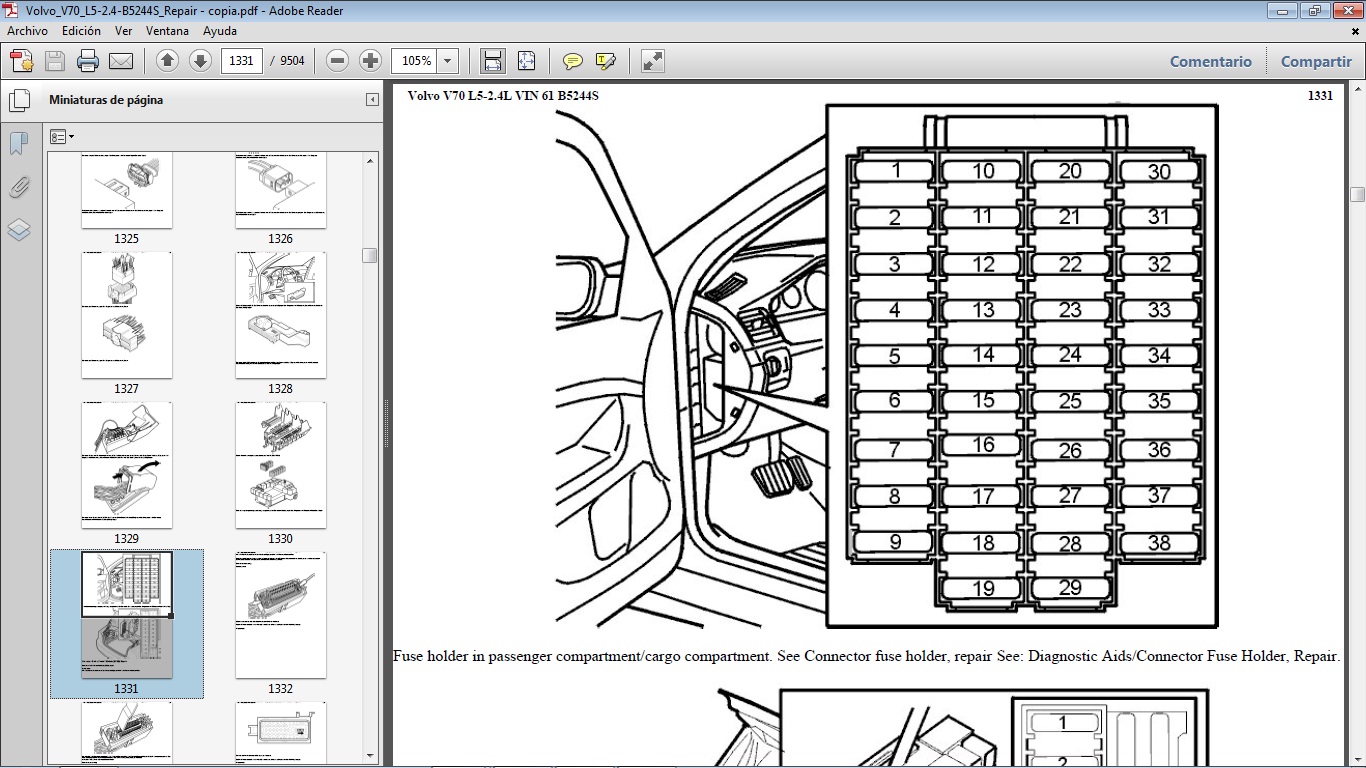This screenshot has width=1366, height=768.
Task: Select the scrolling fit-width view icon
Action: pyautogui.click(x=492, y=61)
